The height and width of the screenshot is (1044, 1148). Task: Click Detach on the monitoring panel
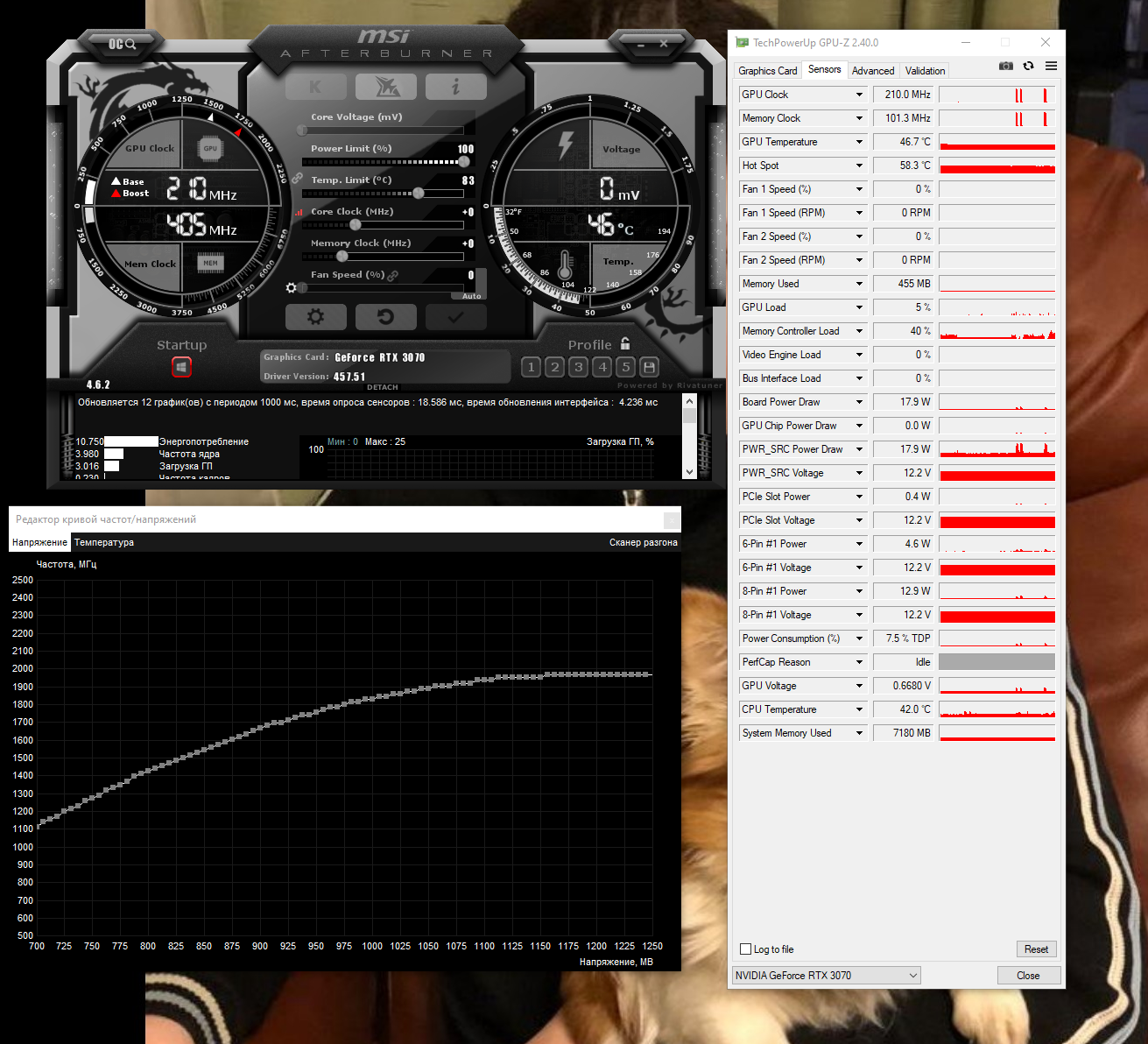click(383, 387)
